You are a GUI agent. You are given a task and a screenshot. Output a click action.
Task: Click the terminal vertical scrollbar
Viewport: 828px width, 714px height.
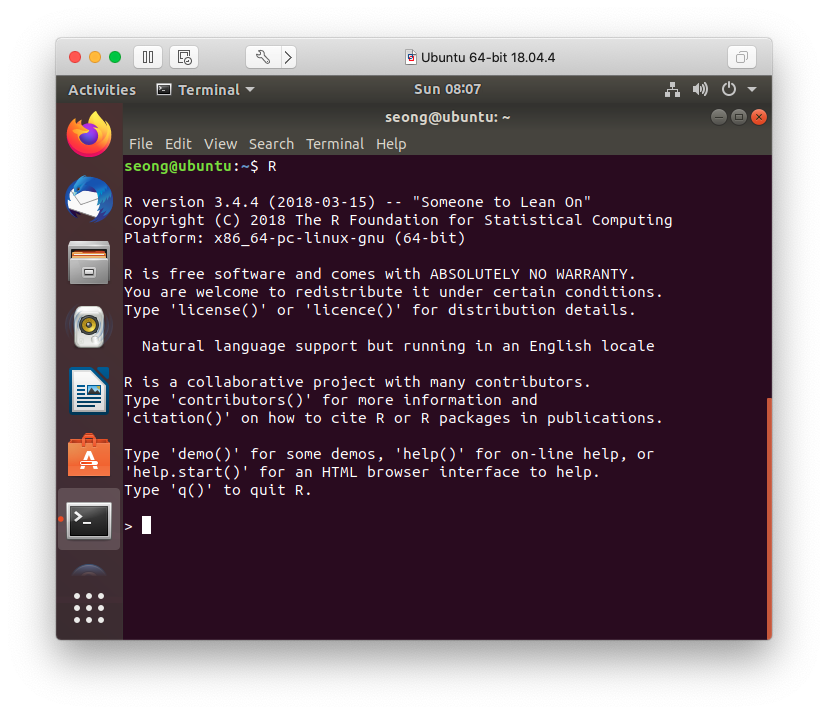(x=769, y=519)
